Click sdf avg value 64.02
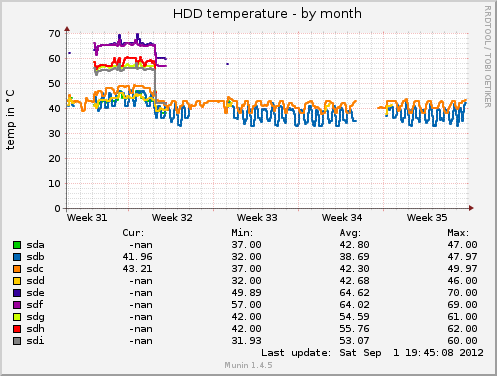This screenshot has height=376, width=497. pos(354,305)
